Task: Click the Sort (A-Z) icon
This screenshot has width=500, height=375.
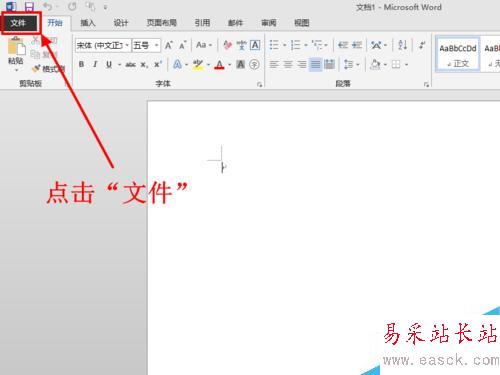Action: tap(403, 45)
